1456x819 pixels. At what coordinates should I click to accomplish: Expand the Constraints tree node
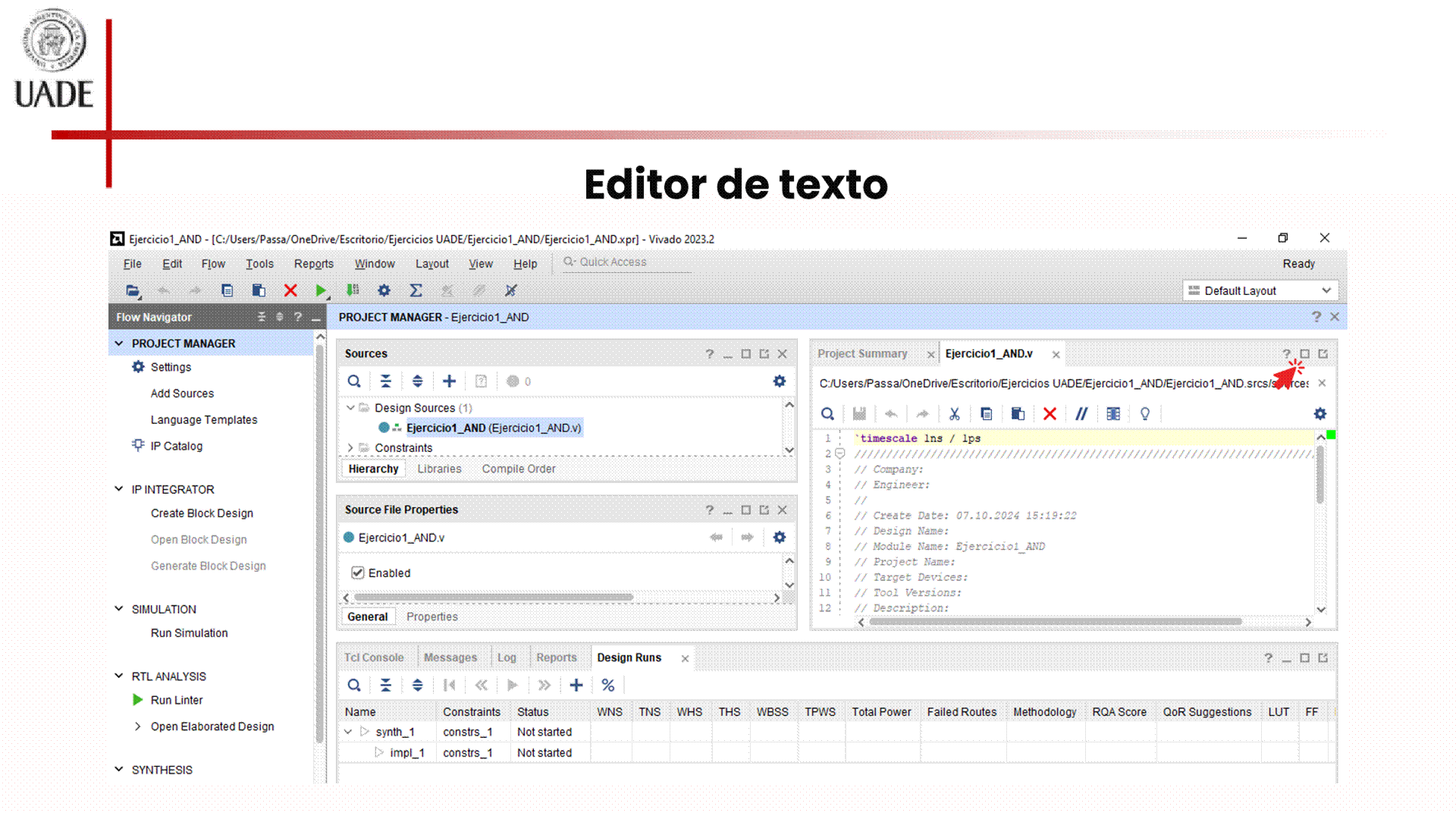tap(350, 448)
